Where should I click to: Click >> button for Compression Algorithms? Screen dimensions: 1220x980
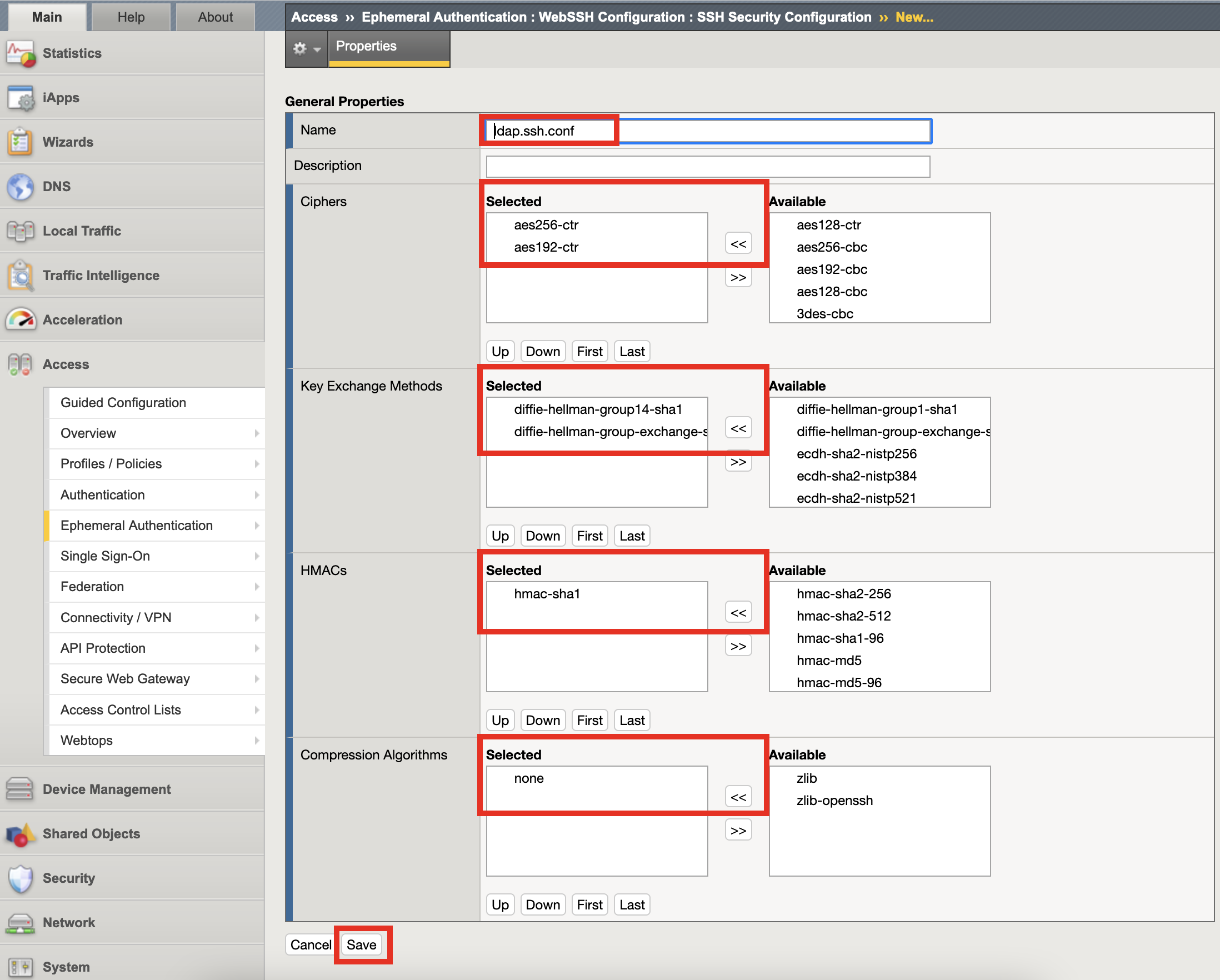pyautogui.click(x=738, y=831)
